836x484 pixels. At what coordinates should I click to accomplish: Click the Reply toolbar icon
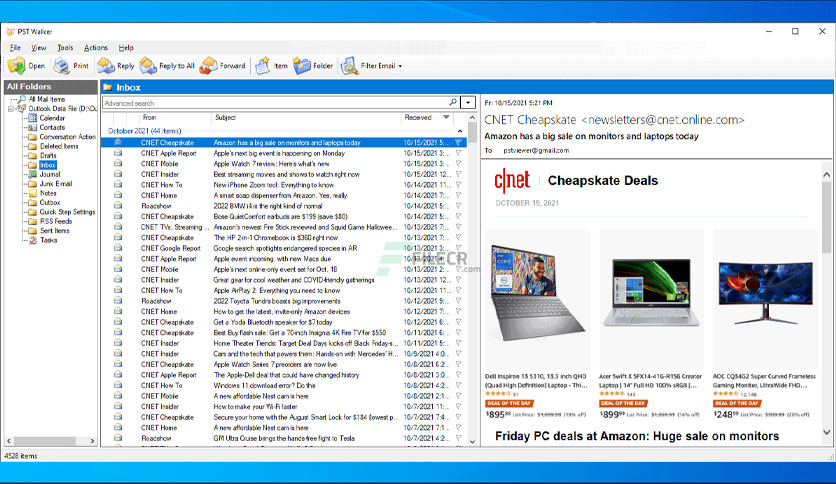106,66
